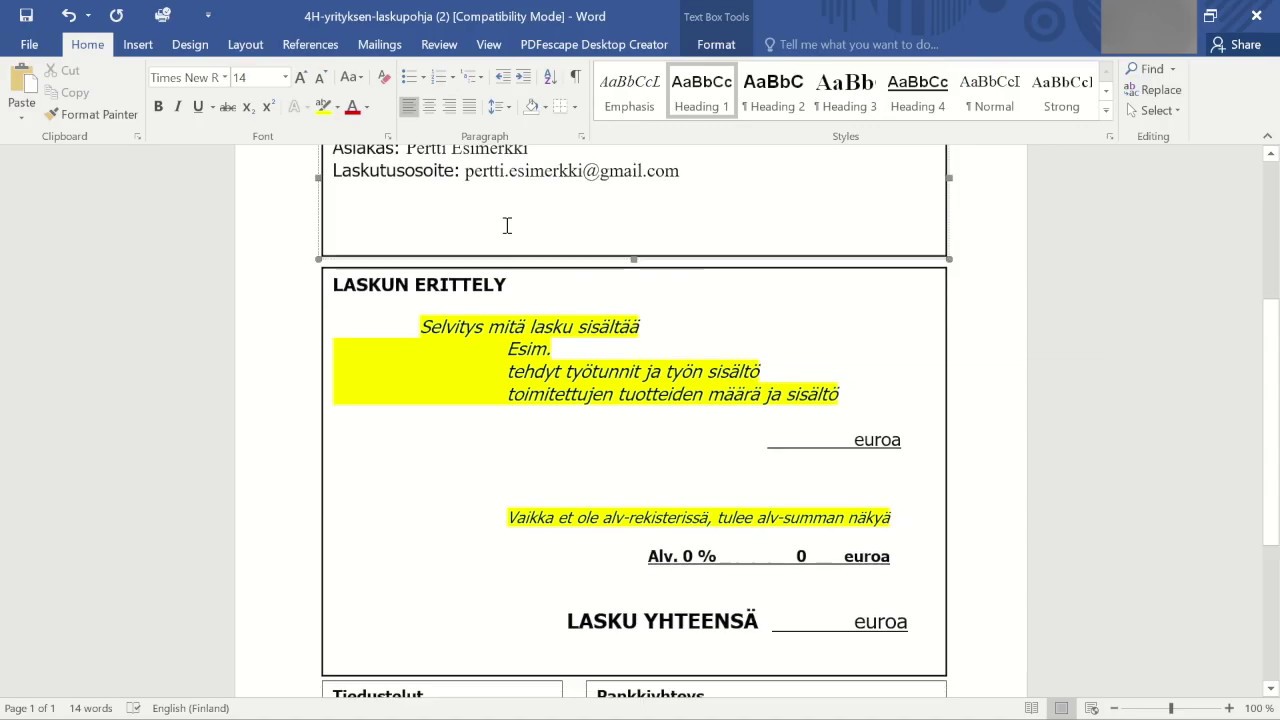Open the Find dropdown arrow
Screen dimensions: 1280x720
(1173, 69)
